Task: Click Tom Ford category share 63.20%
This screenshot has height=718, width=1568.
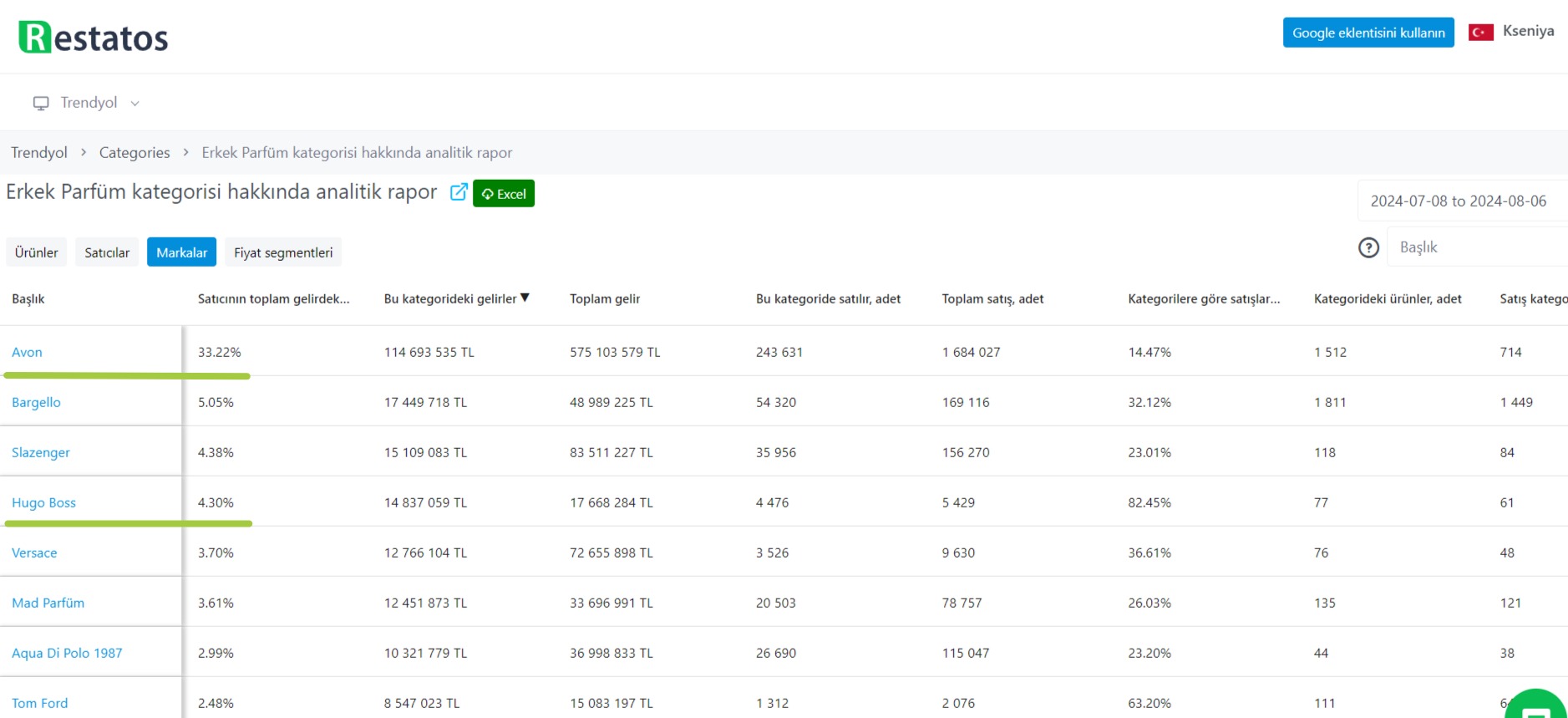Action: 1149,703
